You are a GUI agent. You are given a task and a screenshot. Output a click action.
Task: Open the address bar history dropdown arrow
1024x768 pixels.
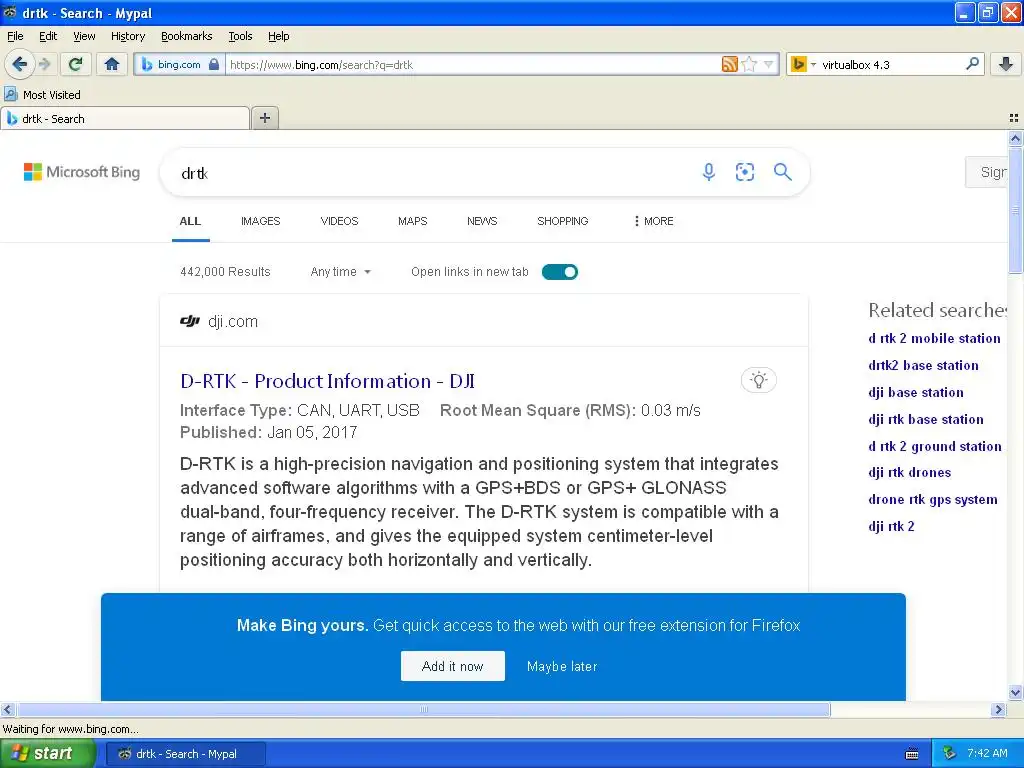[x=769, y=64]
